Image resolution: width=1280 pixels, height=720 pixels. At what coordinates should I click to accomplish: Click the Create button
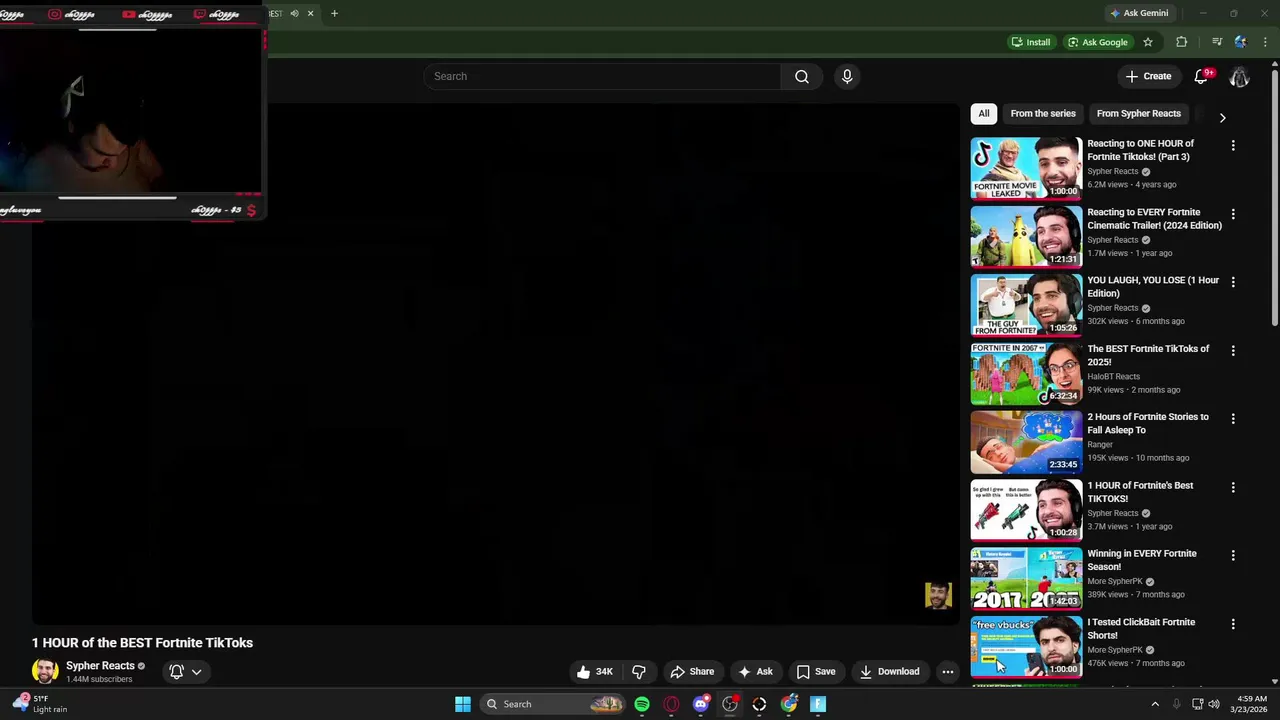point(1148,76)
